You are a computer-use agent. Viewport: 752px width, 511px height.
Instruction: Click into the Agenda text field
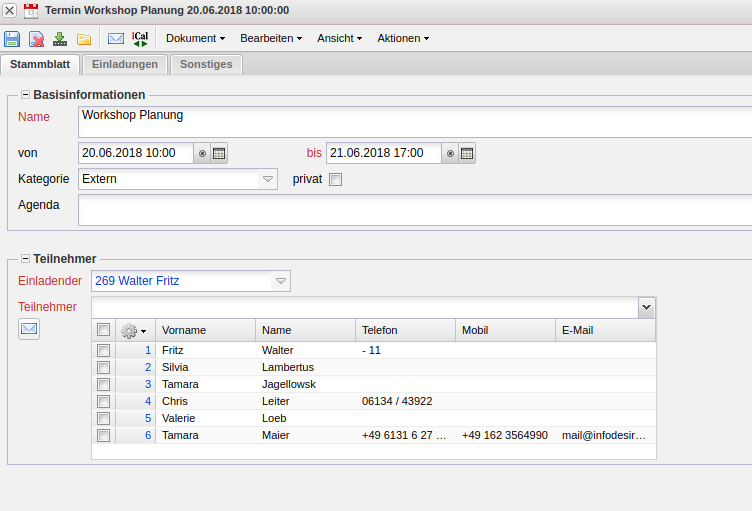point(414,210)
